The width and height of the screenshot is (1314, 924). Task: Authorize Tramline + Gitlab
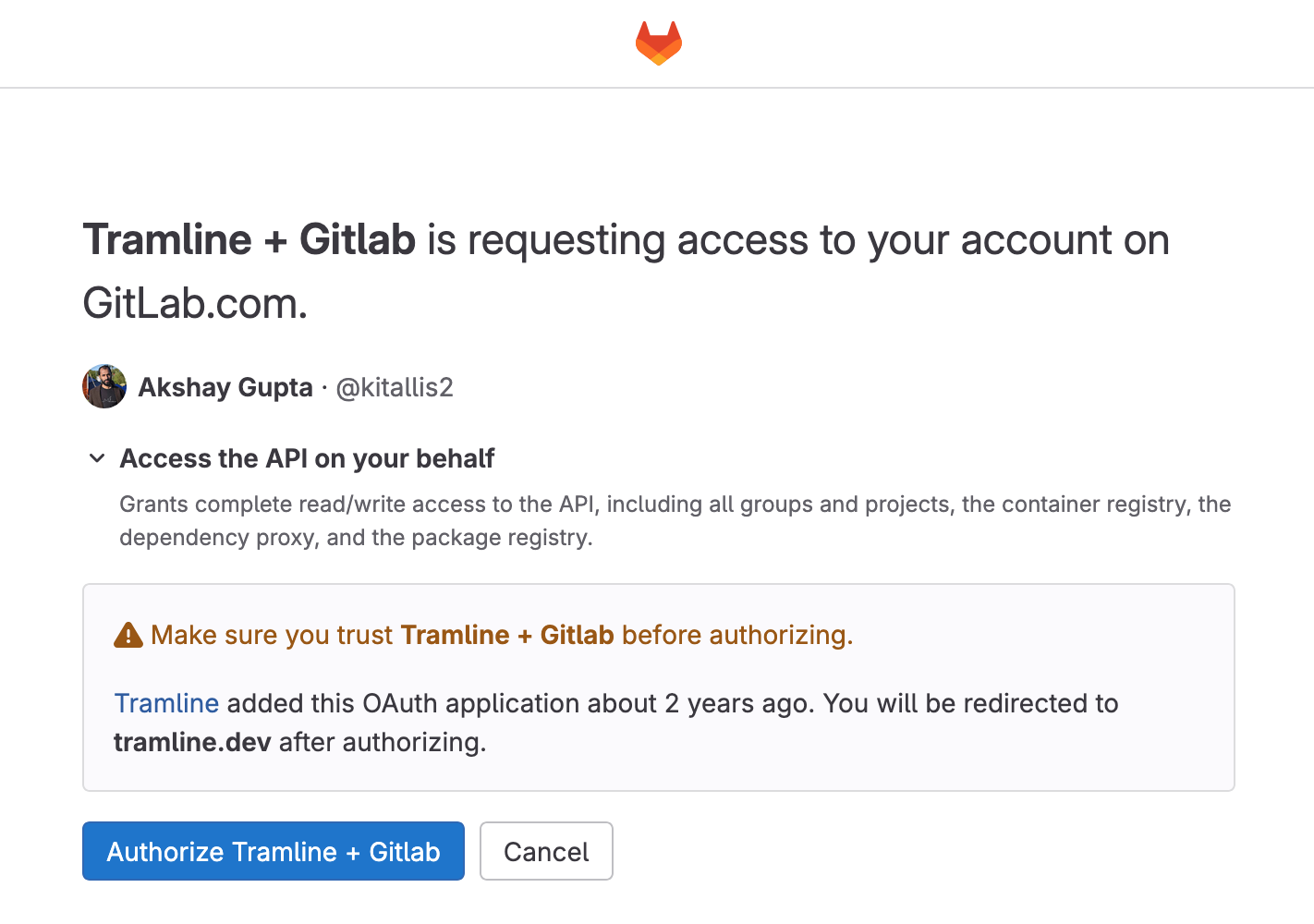pyautogui.click(x=274, y=851)
